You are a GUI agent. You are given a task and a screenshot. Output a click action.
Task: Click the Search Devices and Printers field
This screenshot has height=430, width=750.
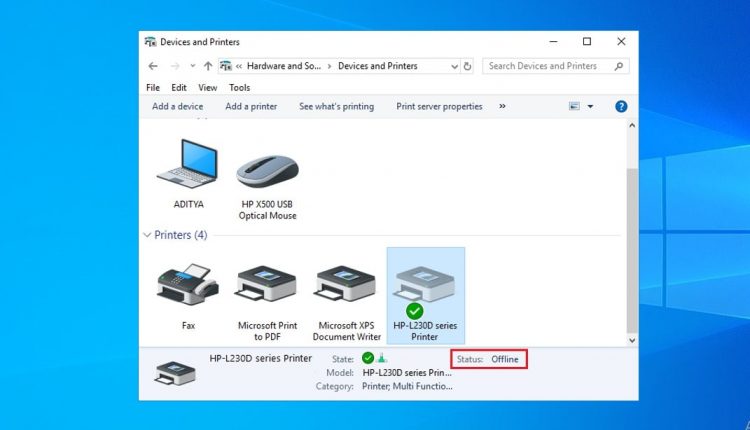555,66
